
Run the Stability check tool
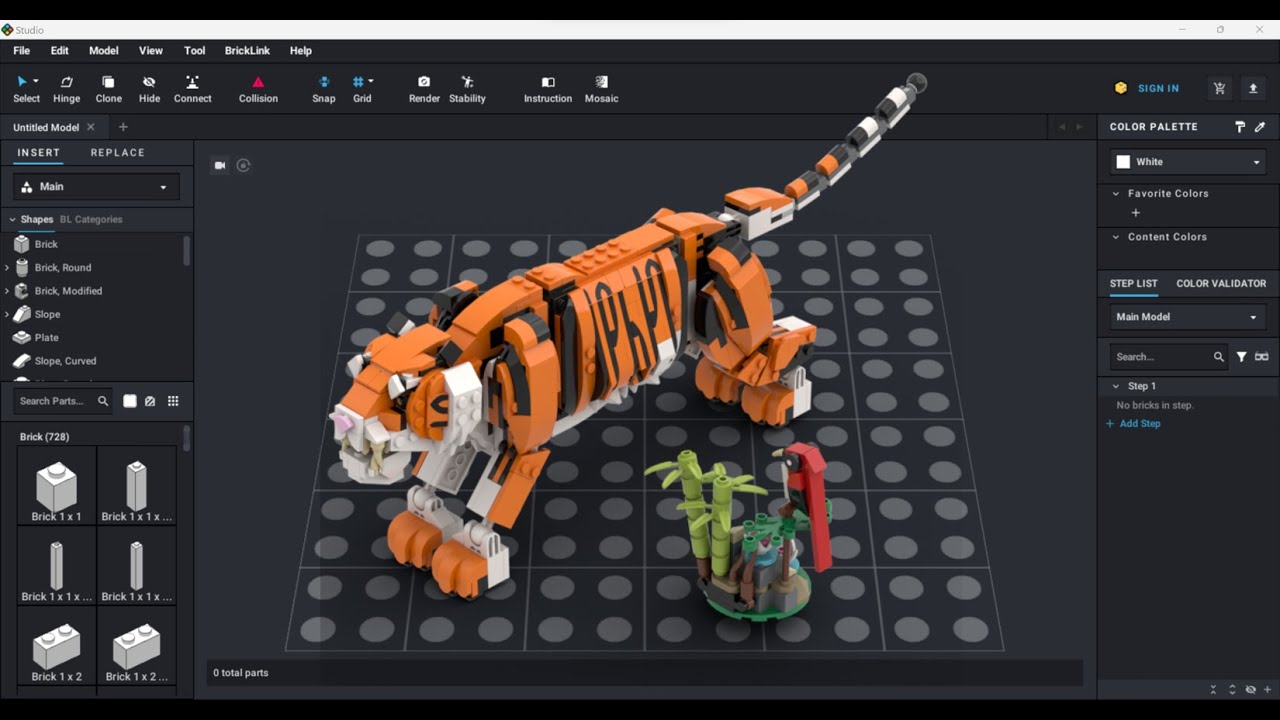pyautogui.click(x=467, y=89)
